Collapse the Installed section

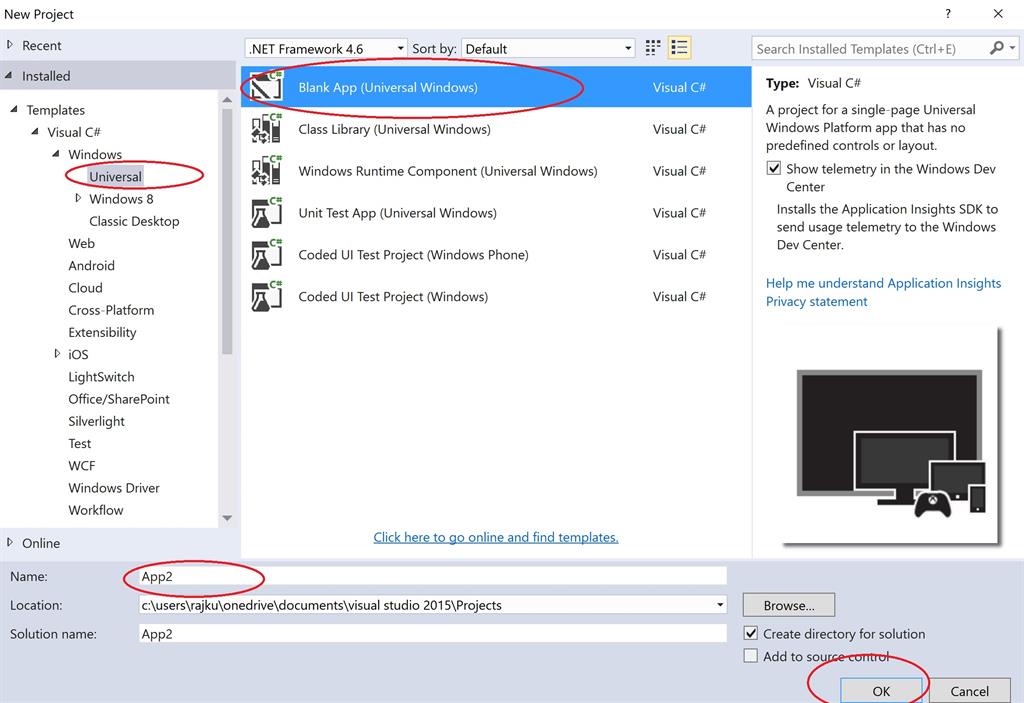(9, 76)
